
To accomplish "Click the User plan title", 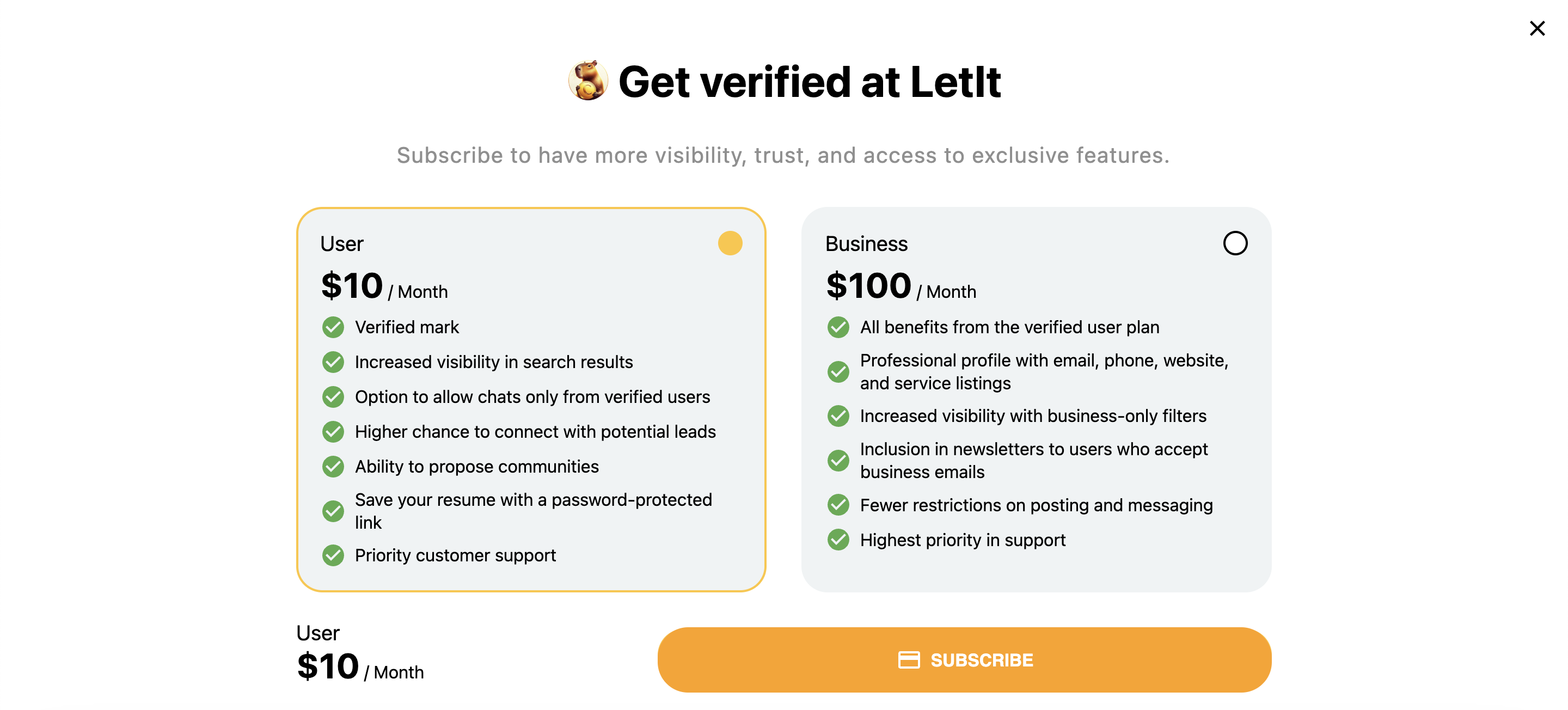I will [x=341, y=243].
